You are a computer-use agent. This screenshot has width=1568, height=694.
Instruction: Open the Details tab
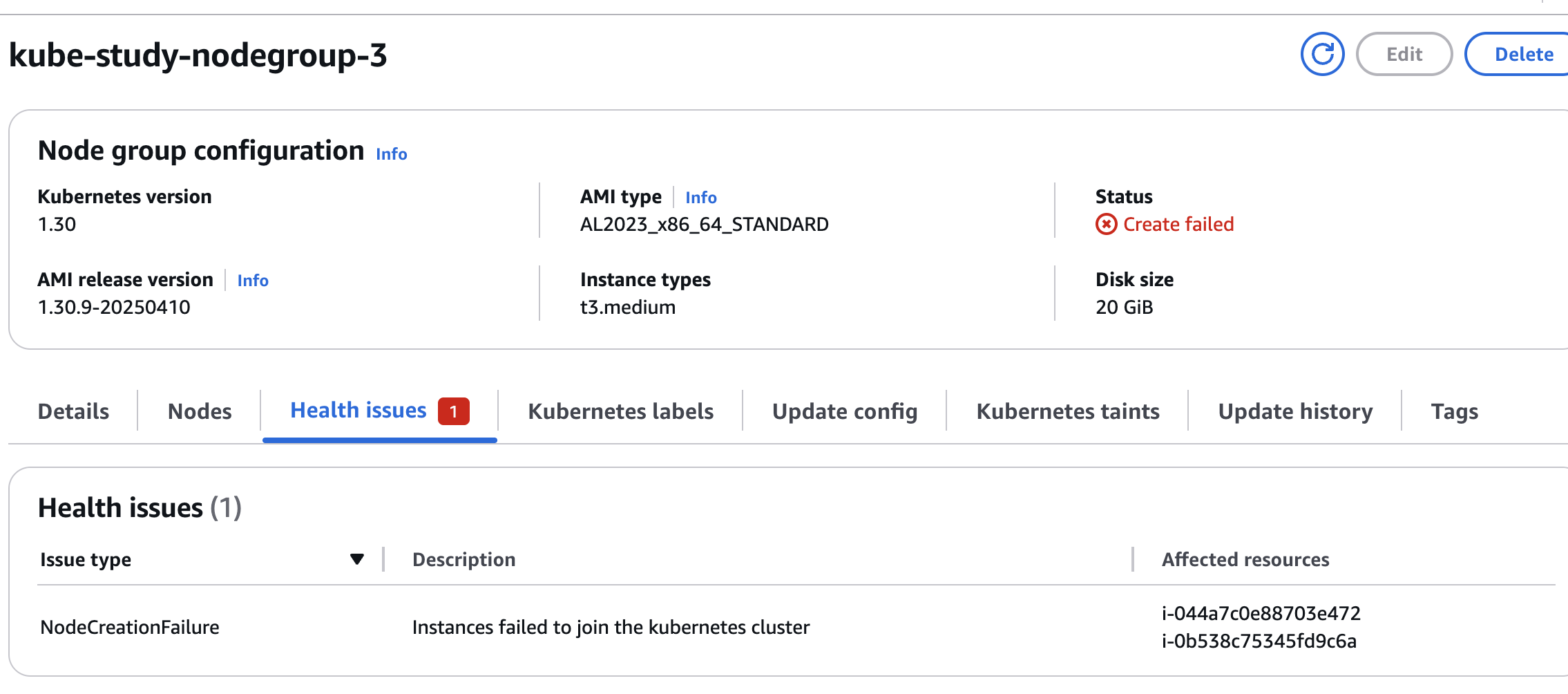click(73, 411)
